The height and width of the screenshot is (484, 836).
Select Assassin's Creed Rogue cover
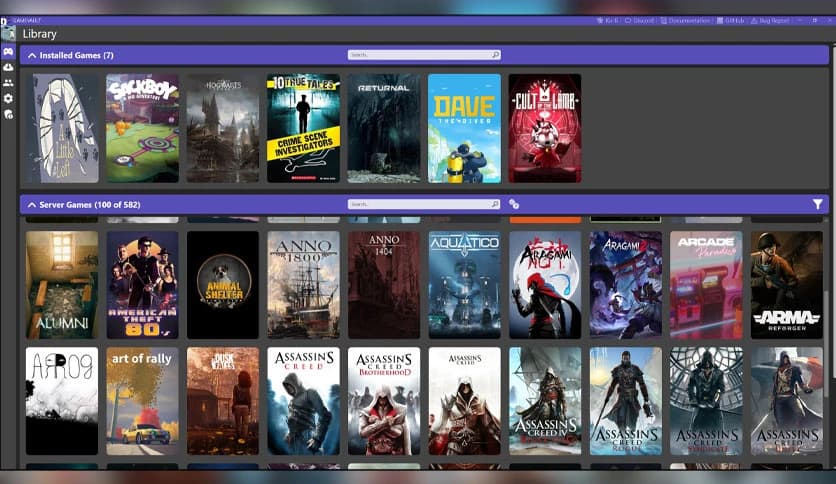point(625,401)
